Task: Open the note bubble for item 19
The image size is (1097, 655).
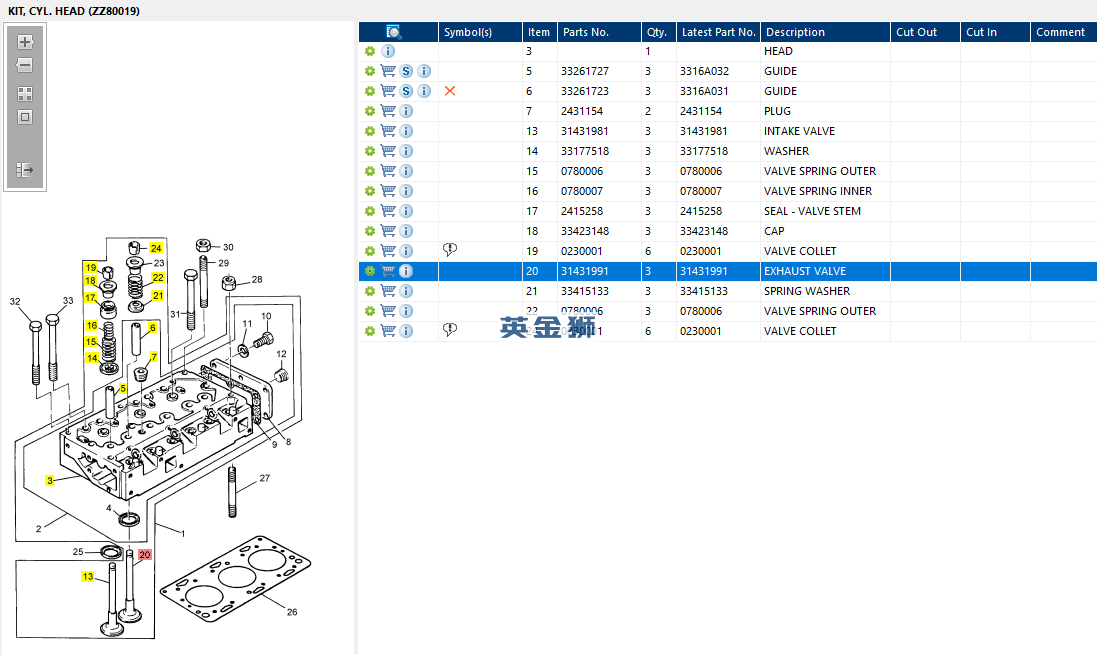Action: click(450, 250)
